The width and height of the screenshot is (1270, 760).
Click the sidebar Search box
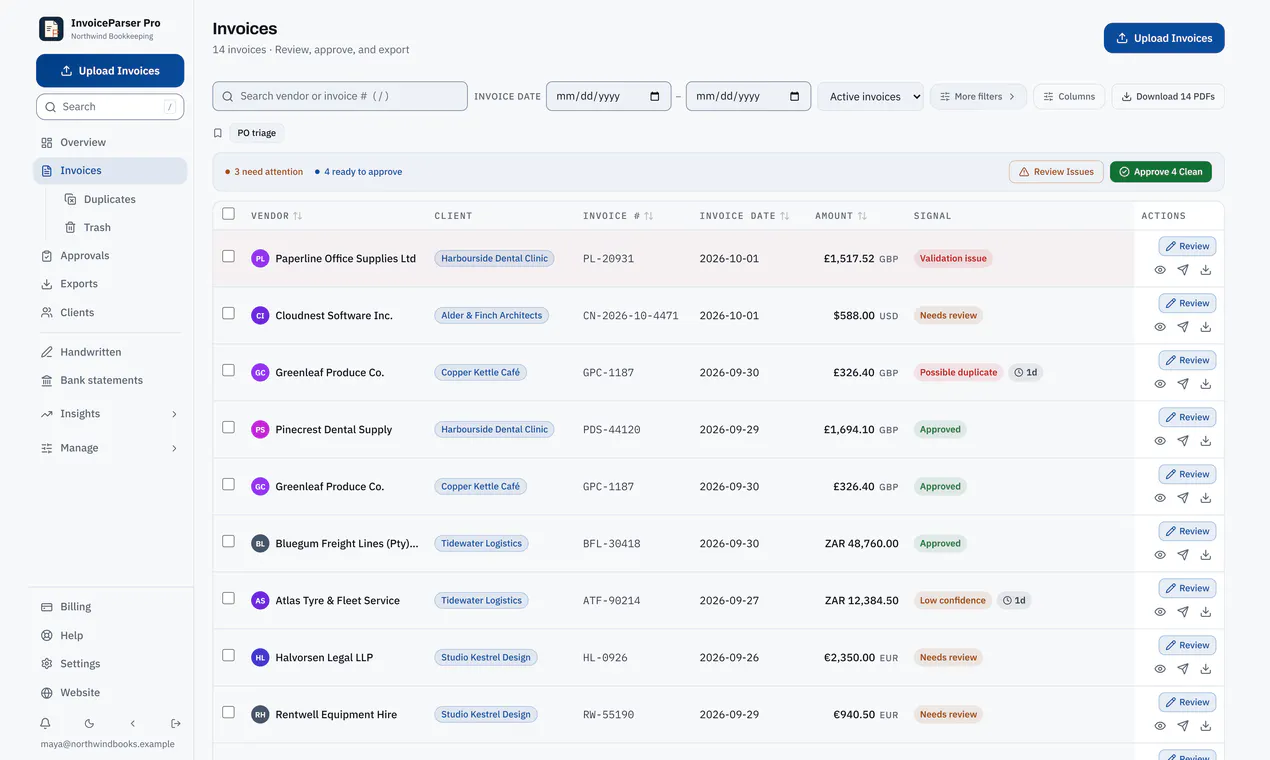coord(110,107)
